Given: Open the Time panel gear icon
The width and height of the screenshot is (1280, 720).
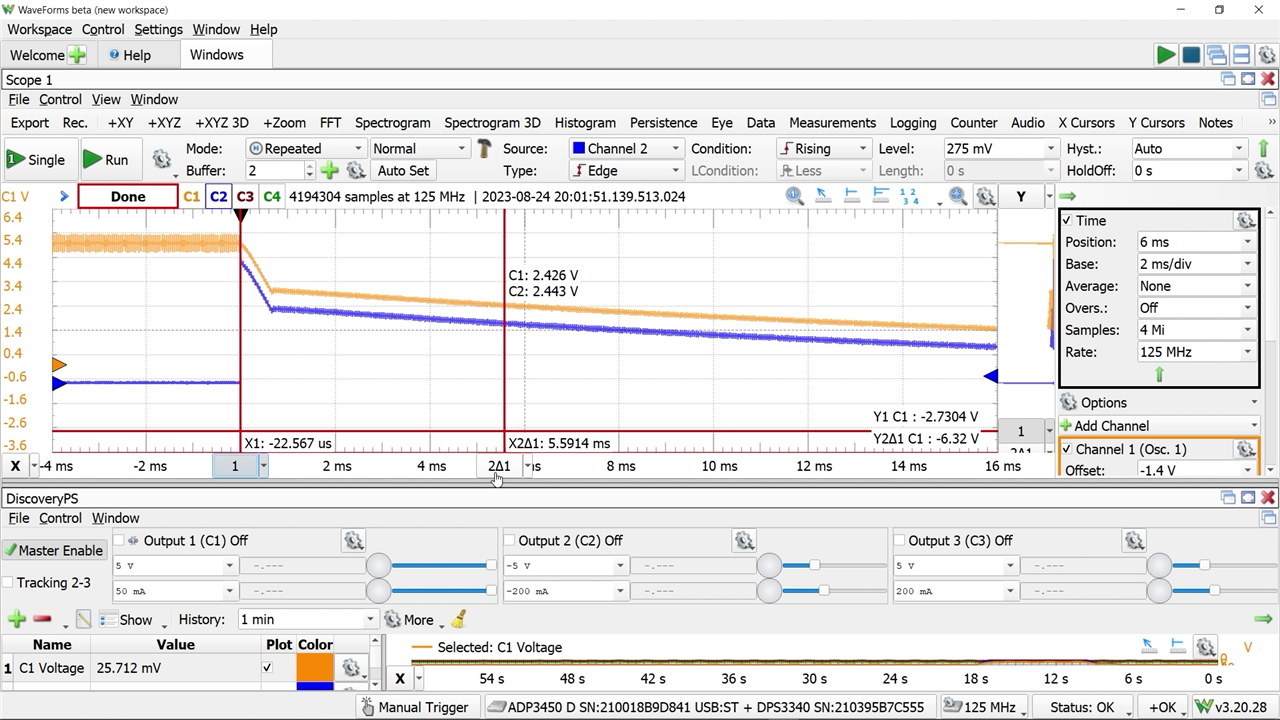Looking at the screenshot, I should pos(1245,221).
